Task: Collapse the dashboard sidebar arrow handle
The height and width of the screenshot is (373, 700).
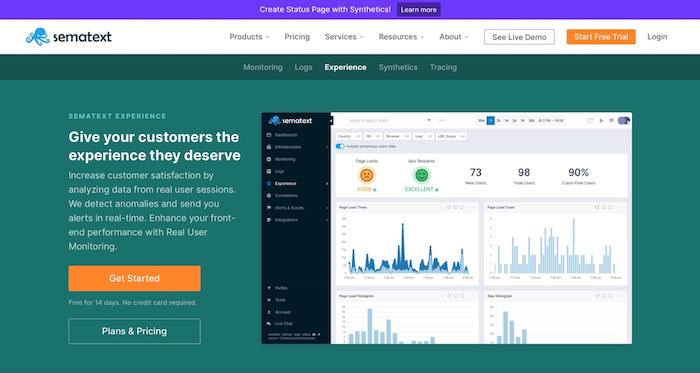Action: [x=331, y=120]
